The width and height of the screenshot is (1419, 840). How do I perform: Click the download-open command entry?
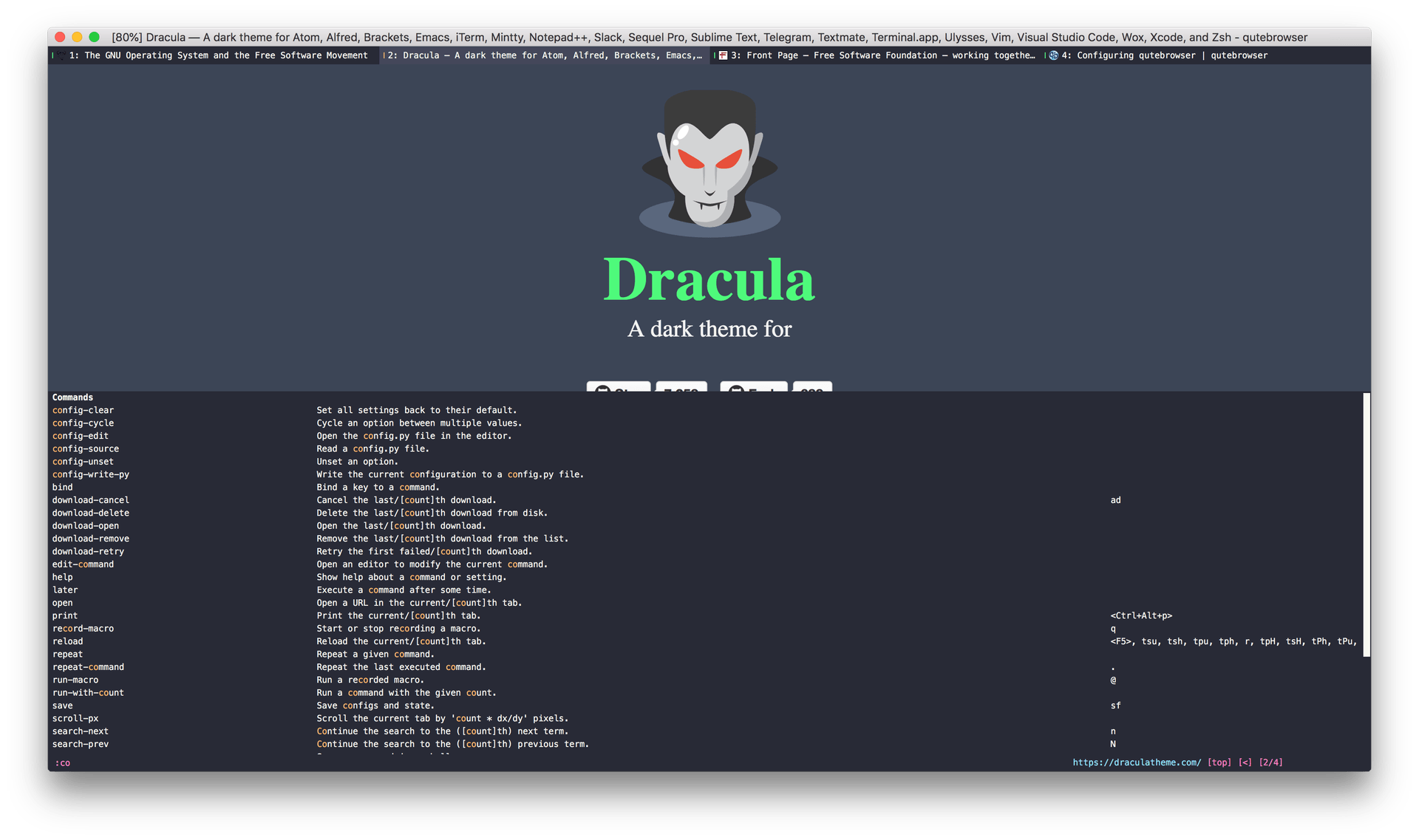86,526
